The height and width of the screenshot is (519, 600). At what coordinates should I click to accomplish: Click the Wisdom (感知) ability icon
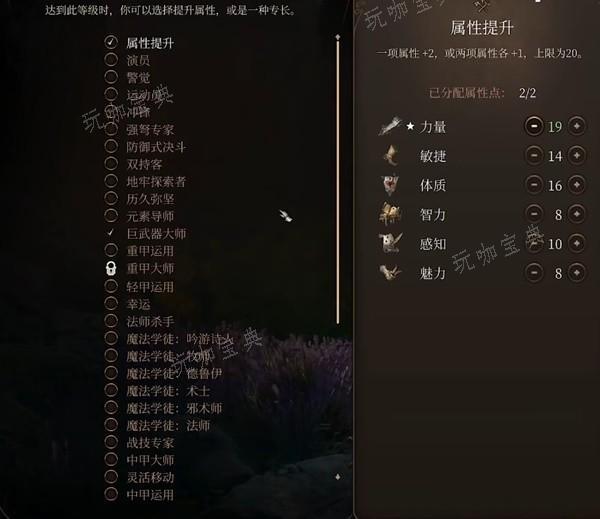point(390,243)
